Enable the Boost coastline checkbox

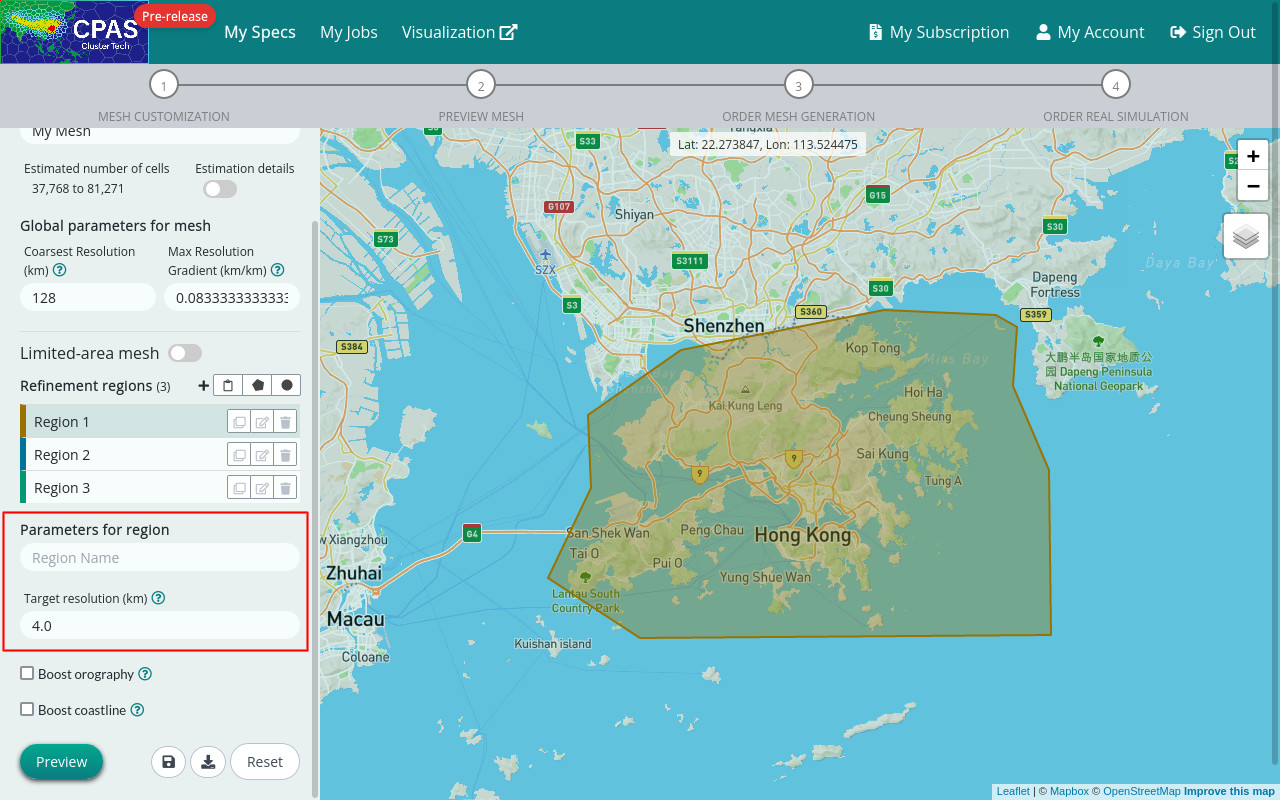click(x=27, y=709)
